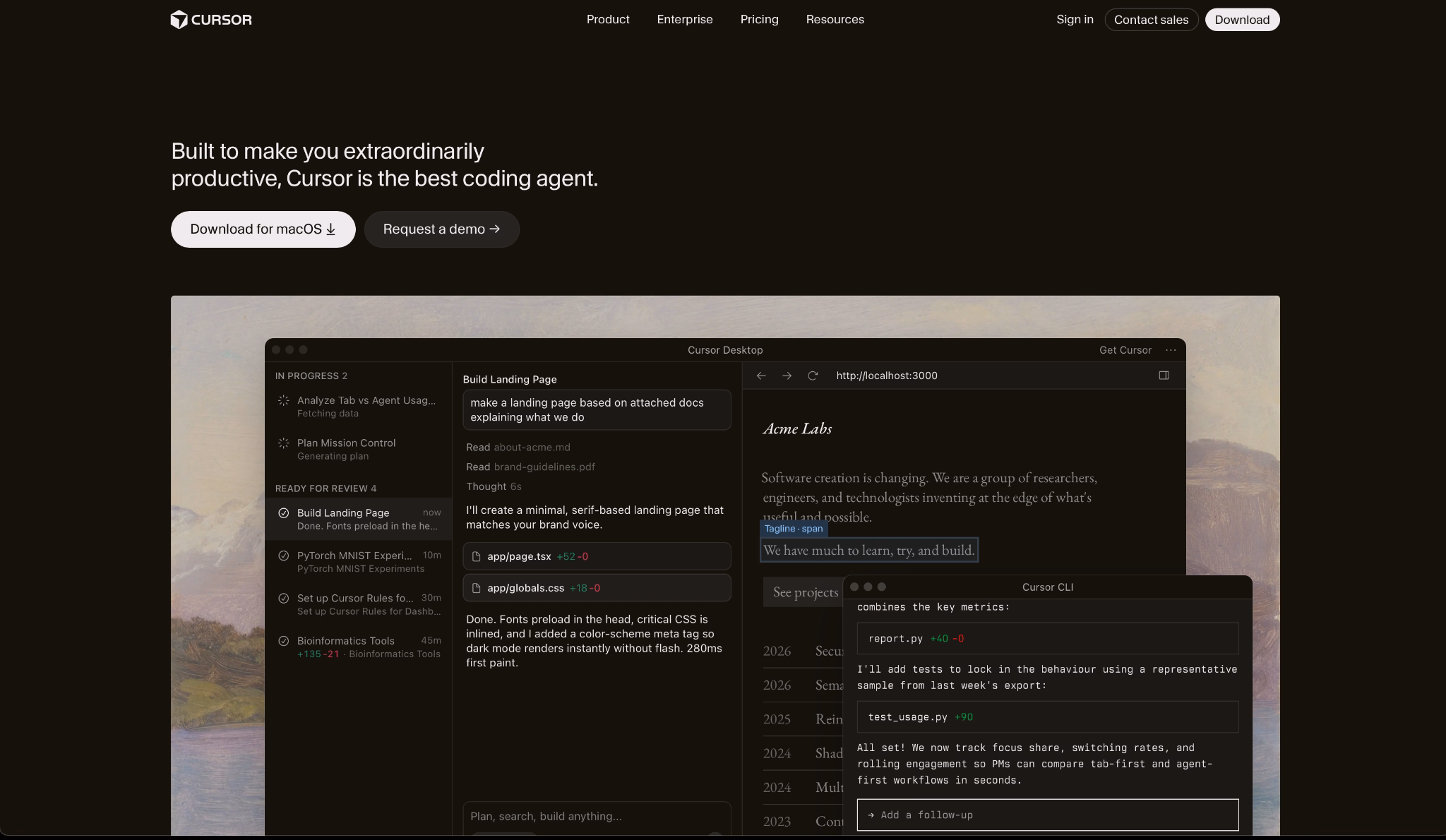Open the Resources menu

pos(835,20)
